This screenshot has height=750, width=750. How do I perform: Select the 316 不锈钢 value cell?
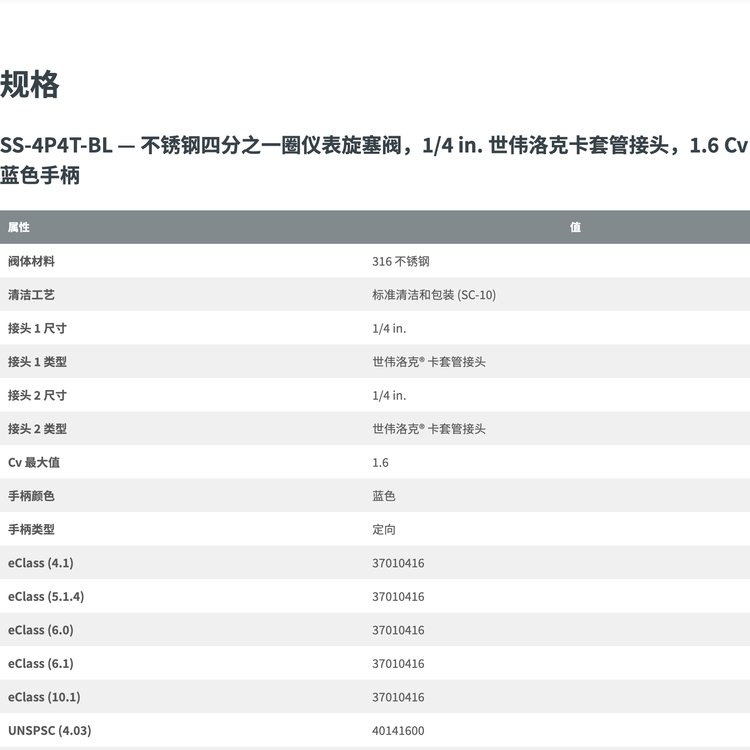click(400, 261)
